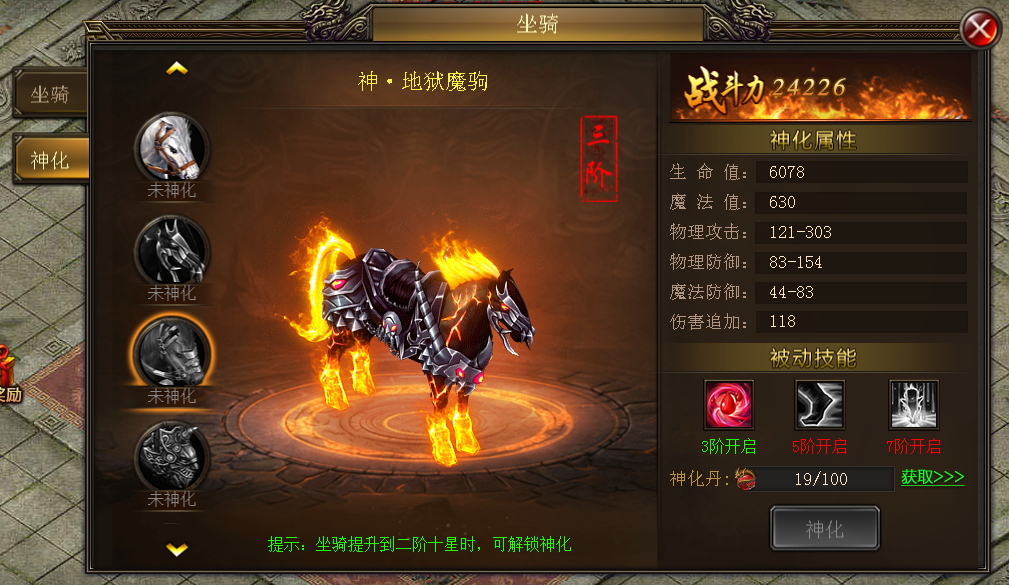
Task: Click the 神化丹 pill item icon
Action: pos(745,479)
